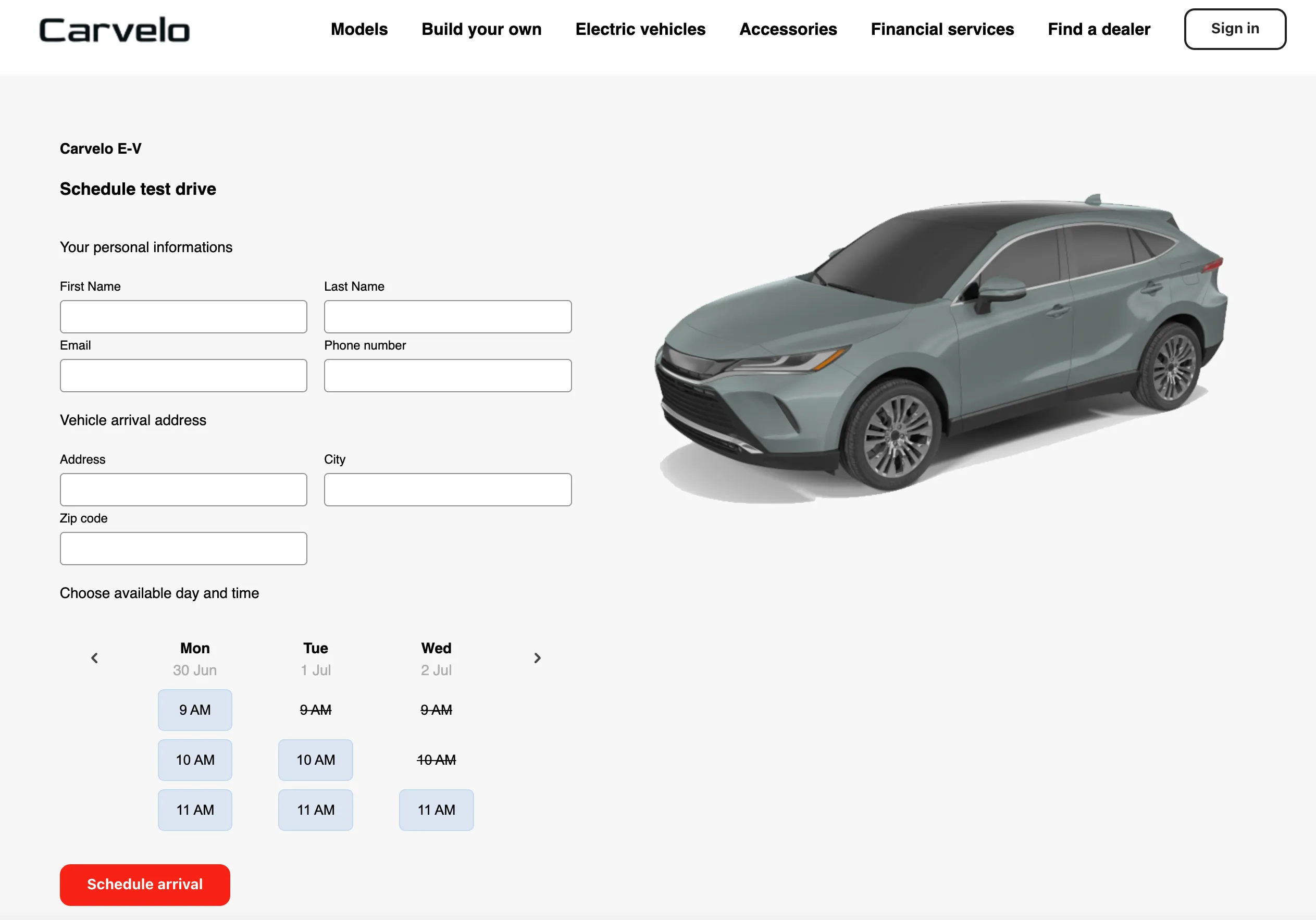Select Monday 11 AM time slot
The image size is (1316, 920).
[x=195, y=810]
